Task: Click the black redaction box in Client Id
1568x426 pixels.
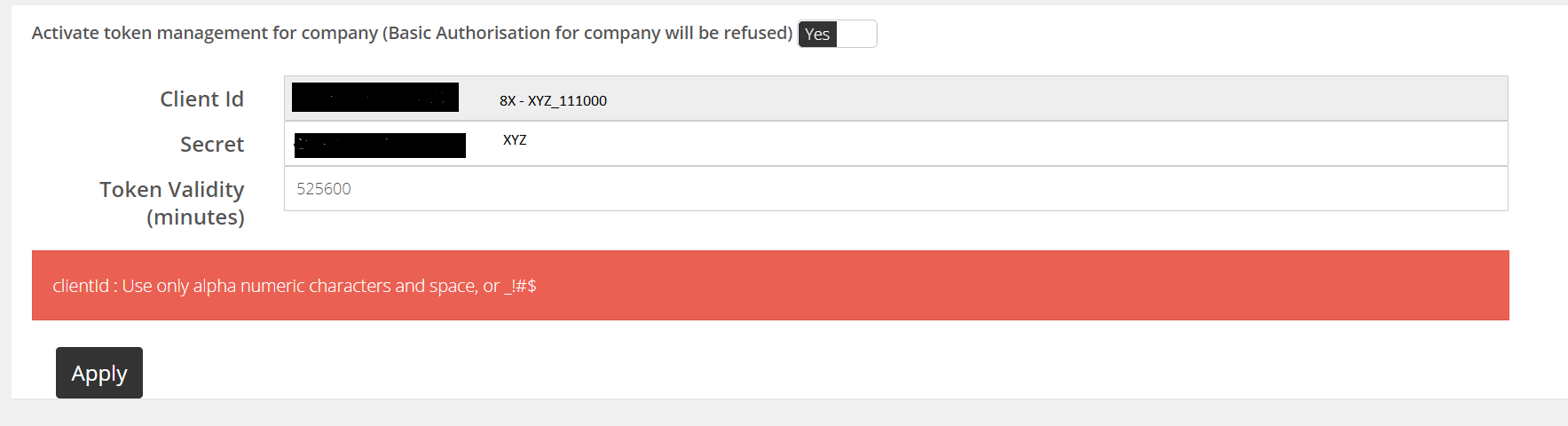Action: (375, 97)
